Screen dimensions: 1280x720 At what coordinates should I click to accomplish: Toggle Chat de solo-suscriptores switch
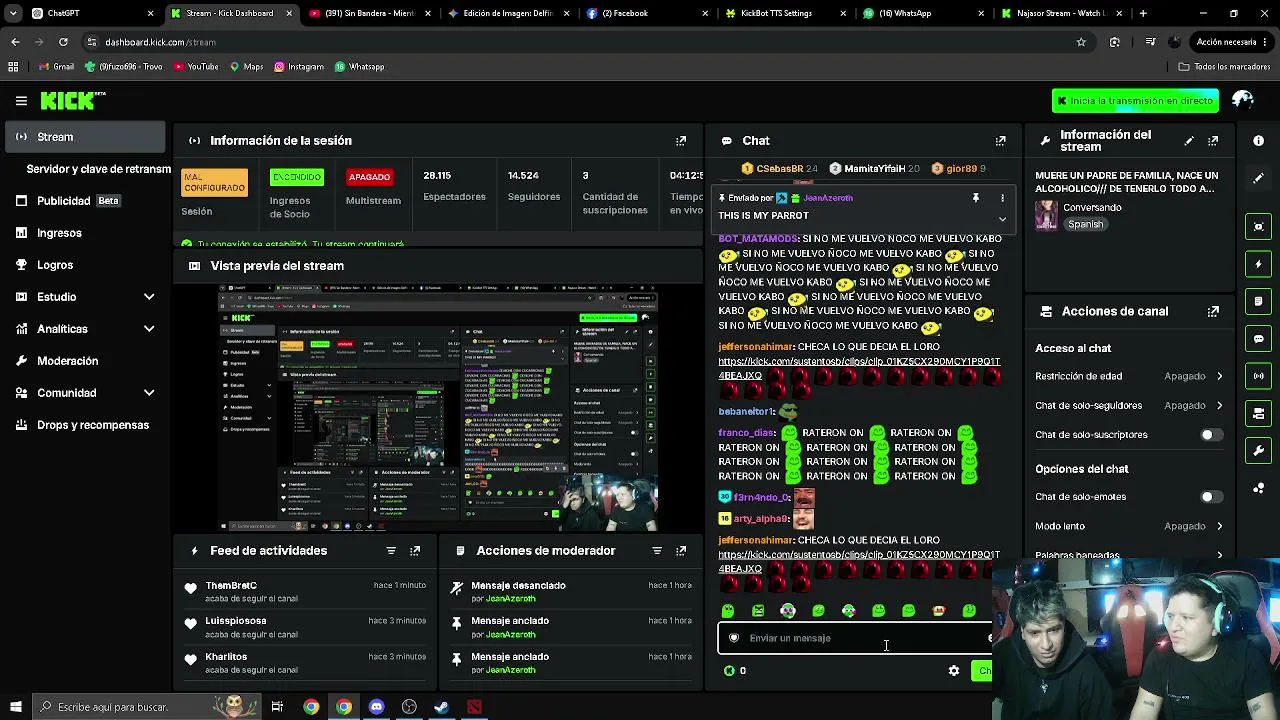[1210, 435]
